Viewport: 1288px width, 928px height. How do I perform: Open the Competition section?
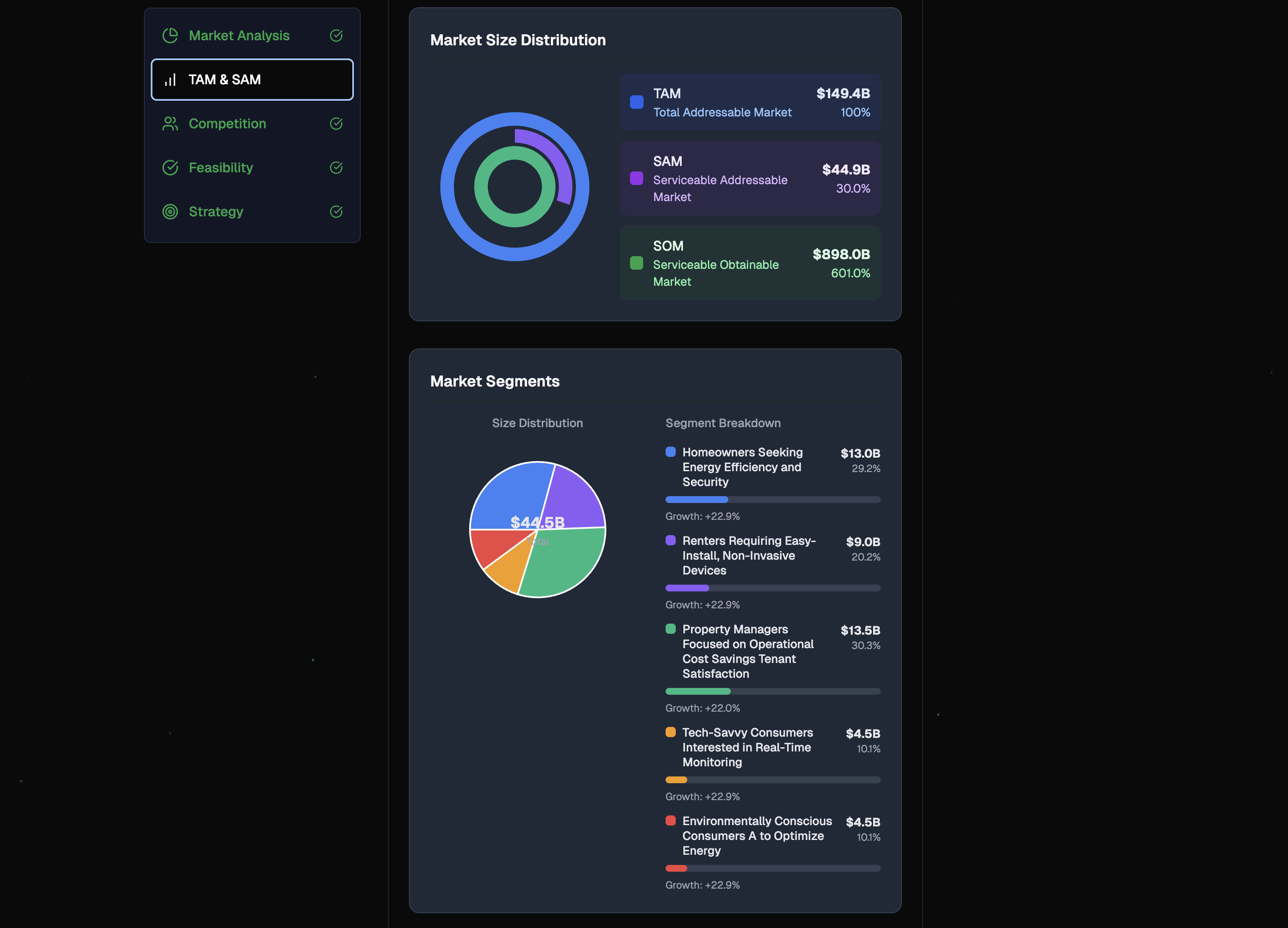point(227,124)
